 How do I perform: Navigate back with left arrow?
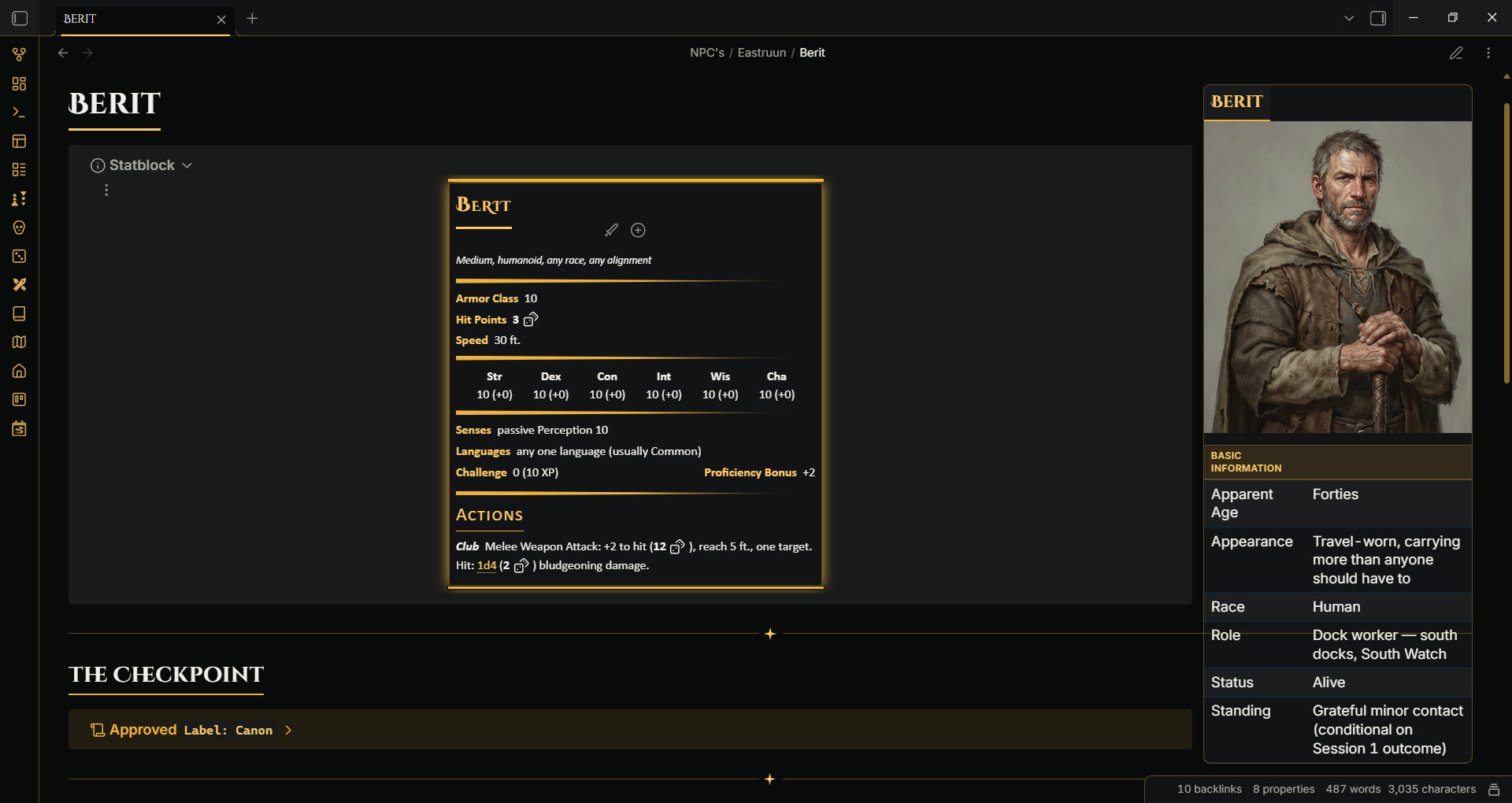[x=63, y=53]
